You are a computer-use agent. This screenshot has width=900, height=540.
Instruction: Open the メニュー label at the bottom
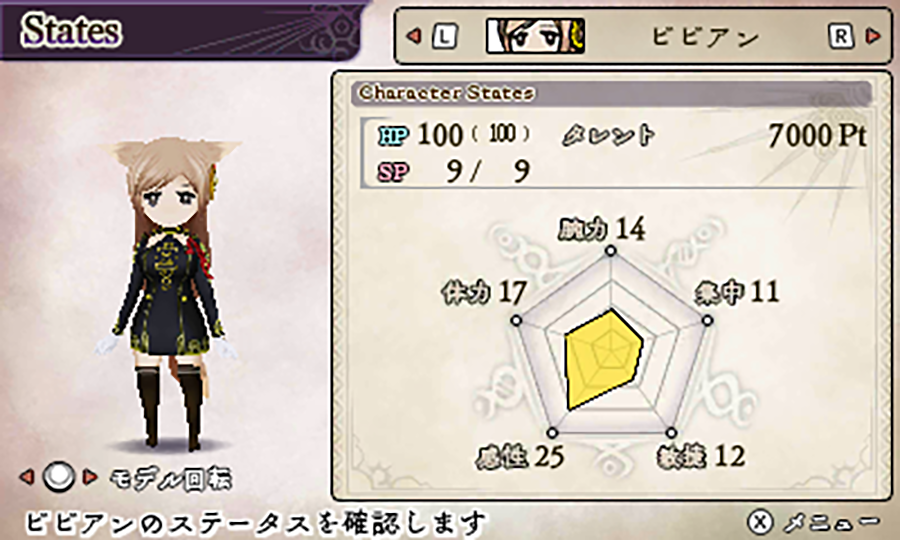[x=831, y=522]
